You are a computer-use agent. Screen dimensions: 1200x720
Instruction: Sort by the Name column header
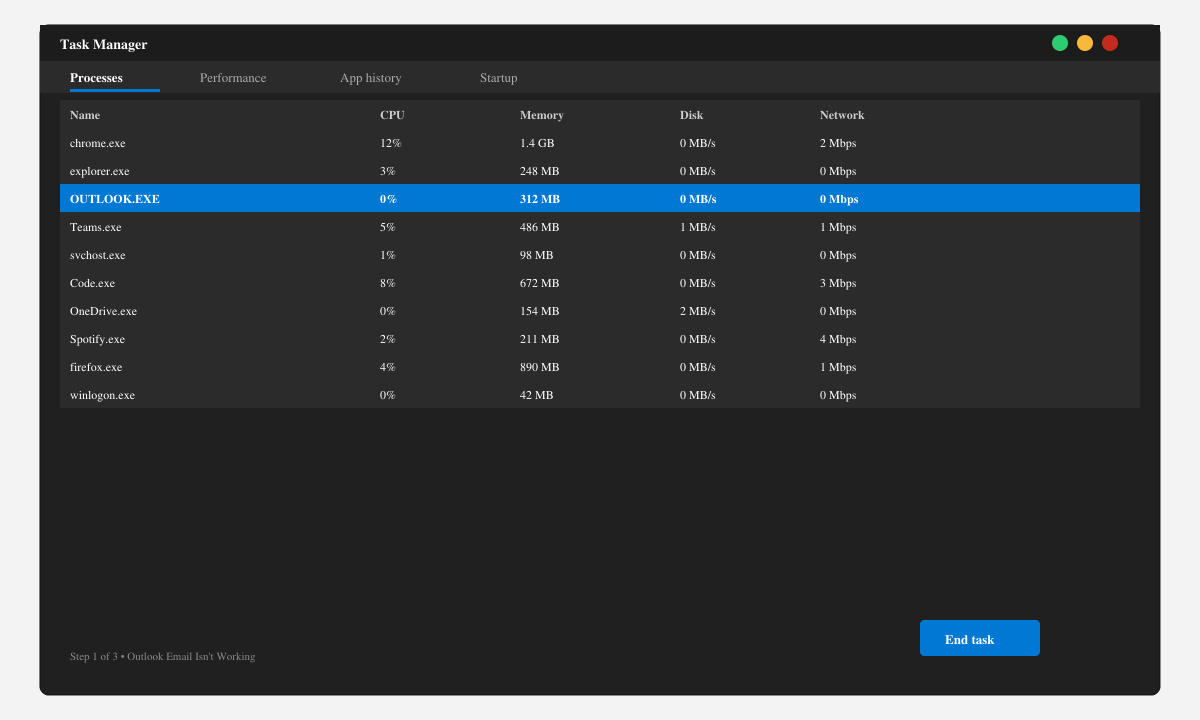[85, 115]
